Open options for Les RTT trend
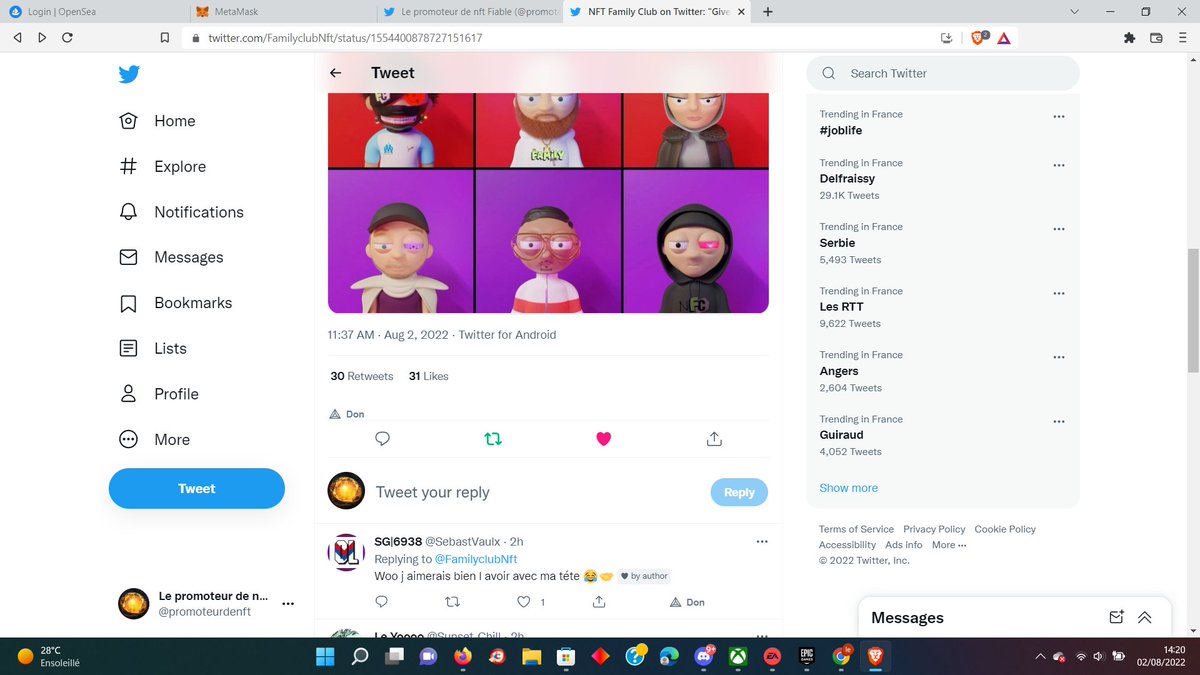Viewport: 1200px width, 675px height. click(x=1059, y=293)
